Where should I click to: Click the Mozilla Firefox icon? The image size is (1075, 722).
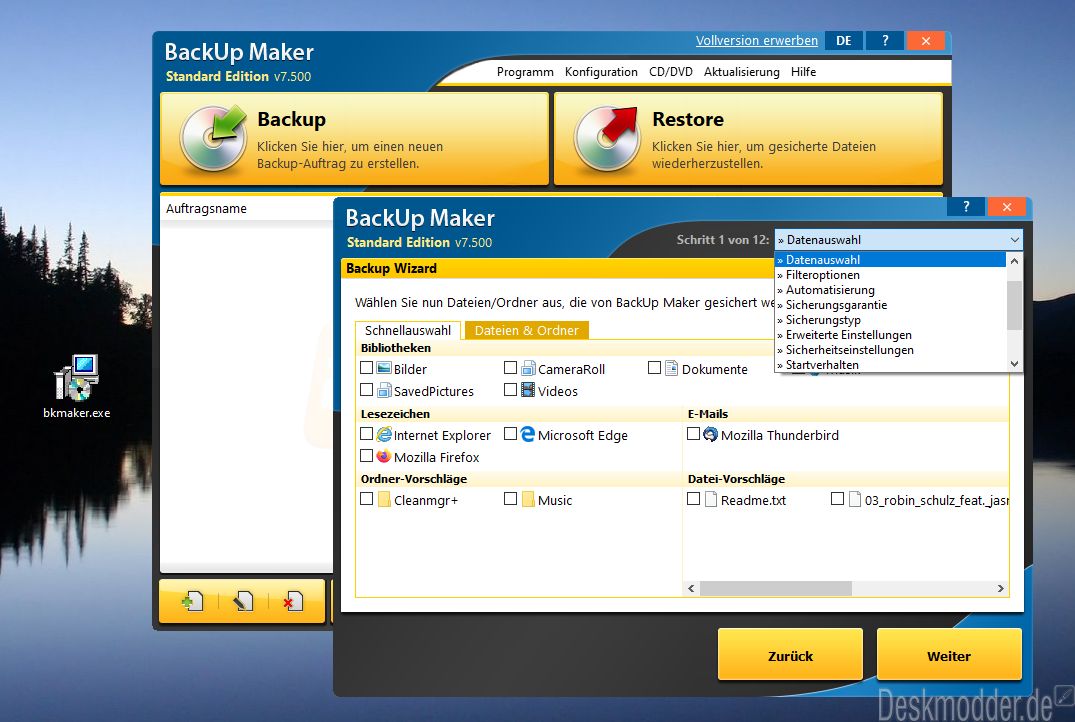pos(384,456)
